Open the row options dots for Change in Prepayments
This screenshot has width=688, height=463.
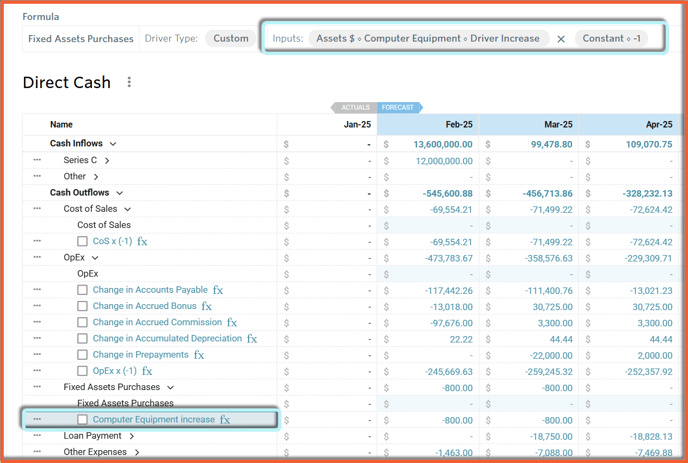[37, 355]
